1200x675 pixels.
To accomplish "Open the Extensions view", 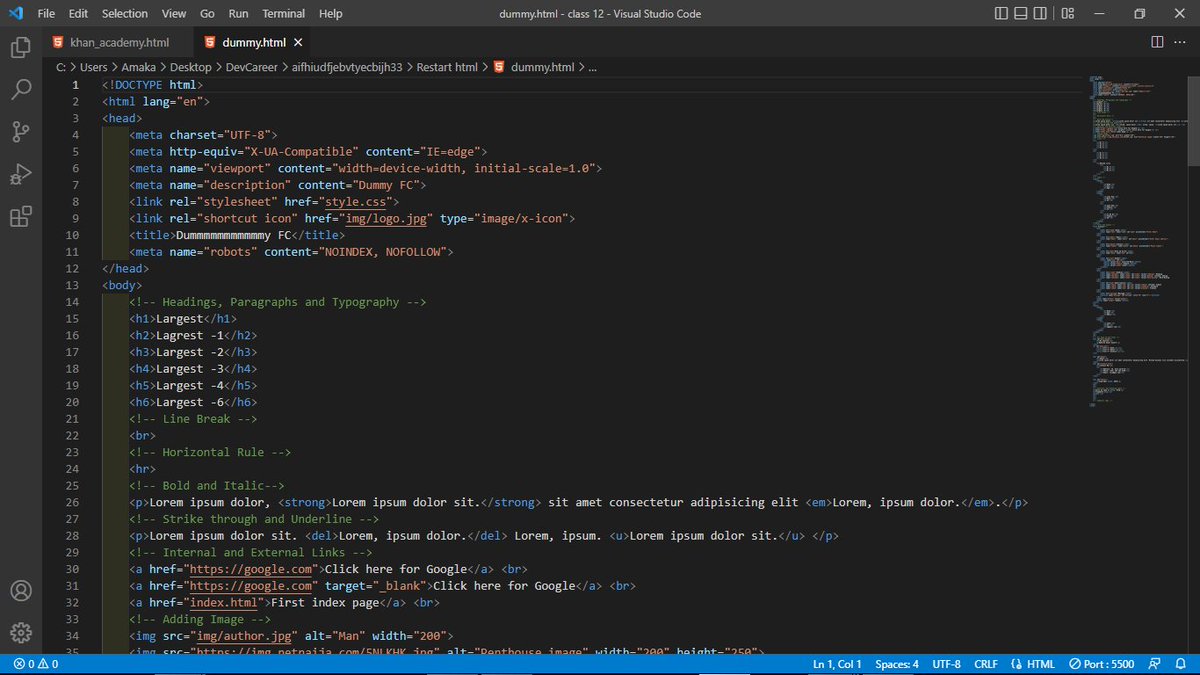I will click(21, 217).
